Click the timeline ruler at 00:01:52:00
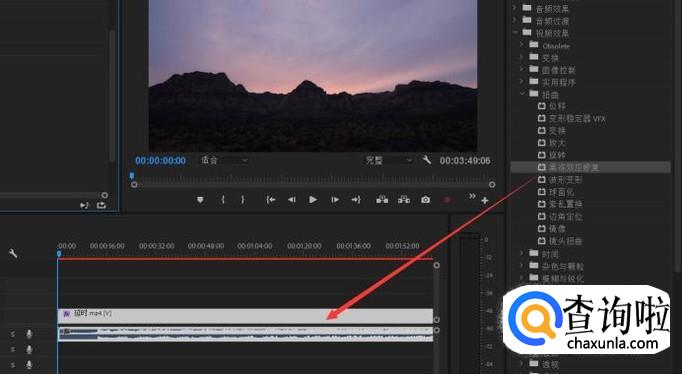The width and height of the screenshot is (682, 374). pyautogui.click(x=402, y=246)
